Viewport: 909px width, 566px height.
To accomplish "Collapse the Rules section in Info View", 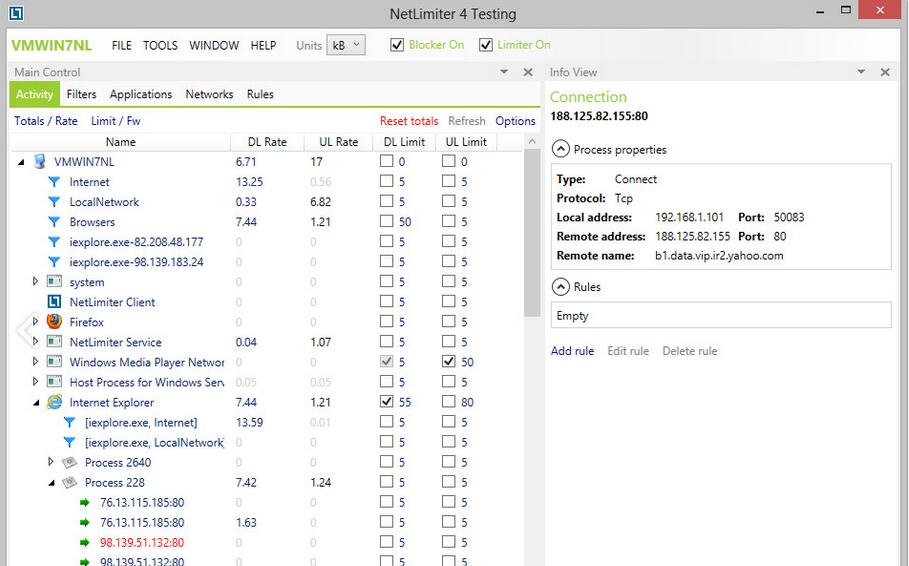I will tap(560, 286).
